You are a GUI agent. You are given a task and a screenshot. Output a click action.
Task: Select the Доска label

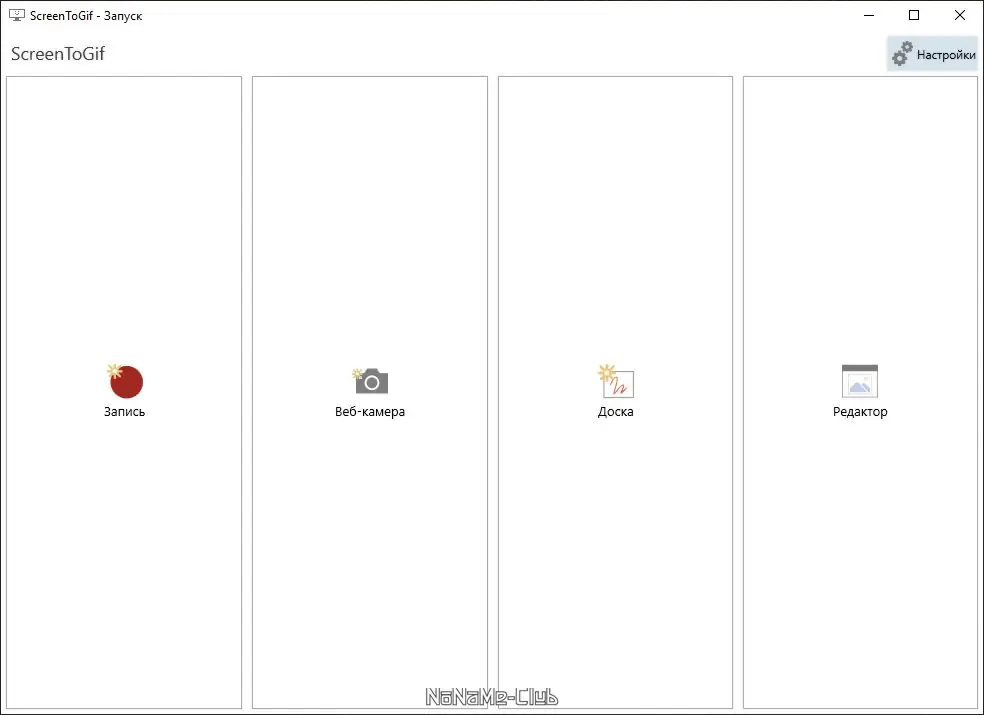[x=616, y=412]
